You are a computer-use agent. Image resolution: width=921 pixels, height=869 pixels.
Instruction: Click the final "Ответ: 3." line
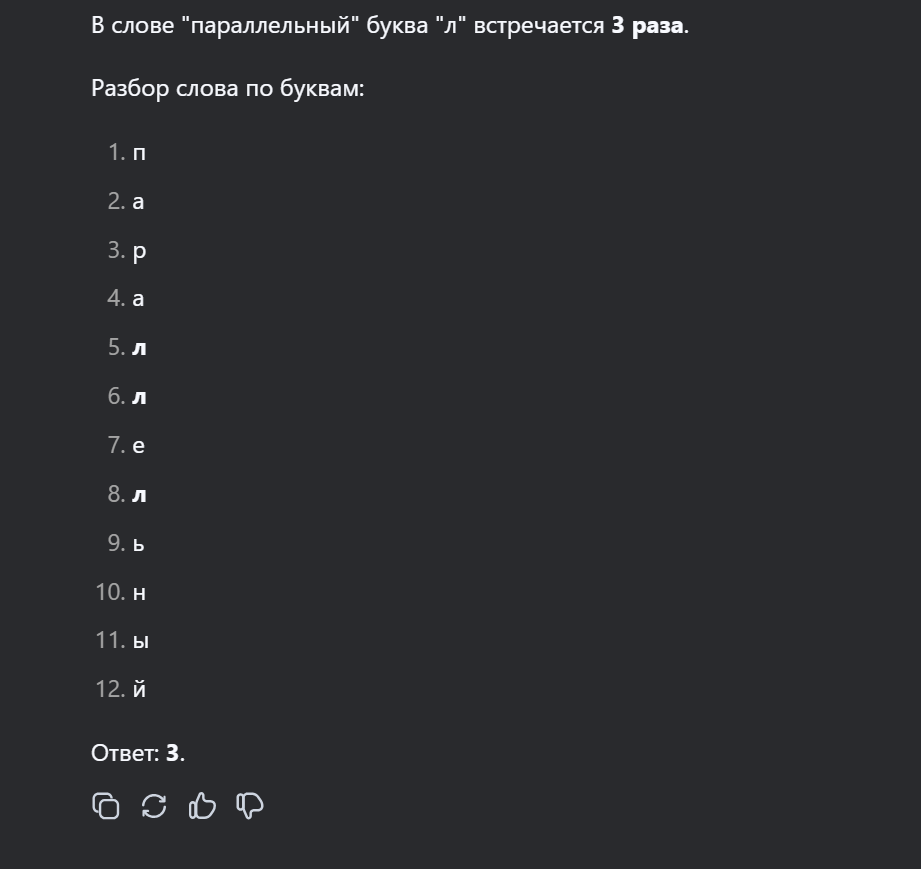click(x=138, y=753)
